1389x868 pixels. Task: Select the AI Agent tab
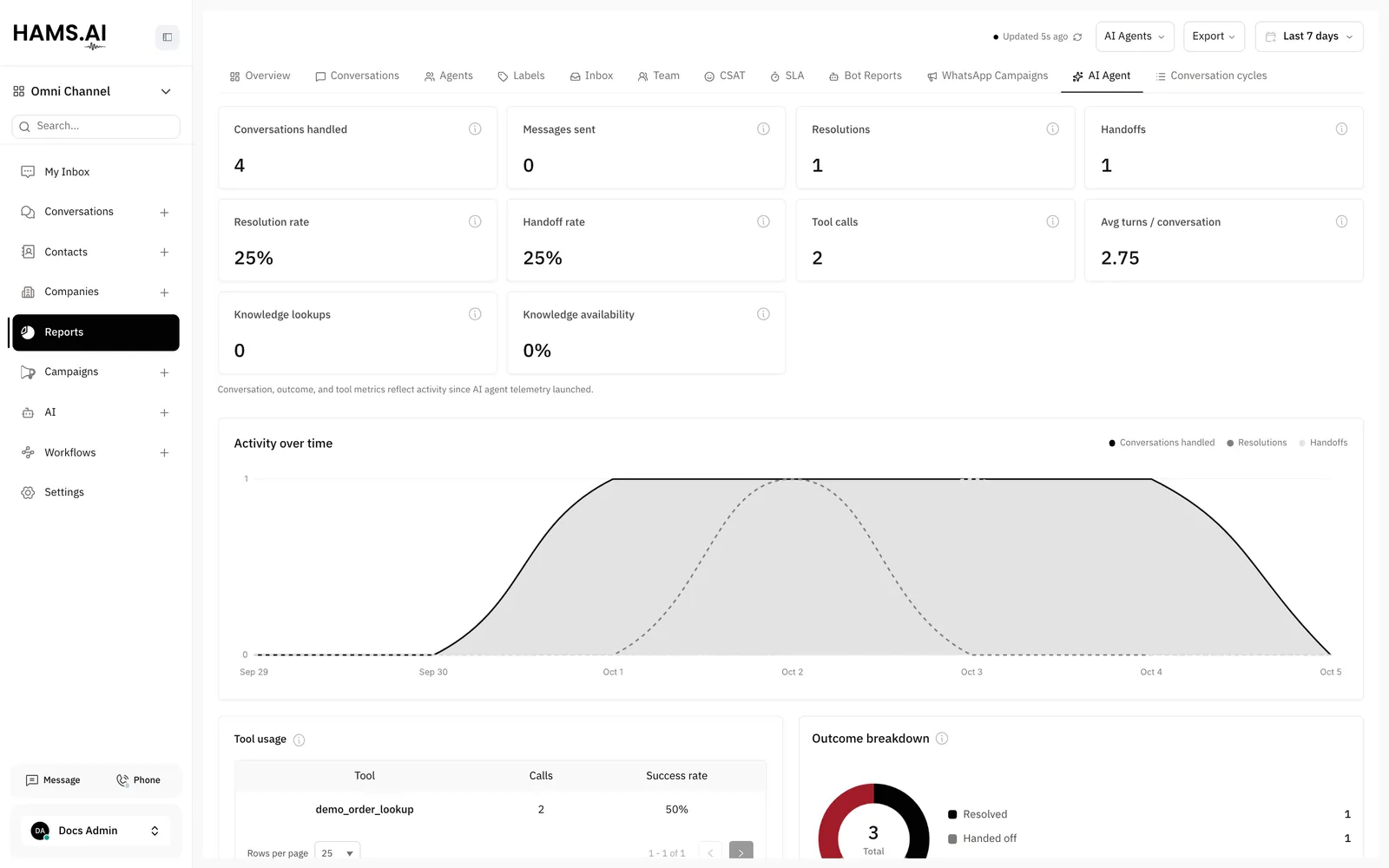click(x=1102, y=76)
